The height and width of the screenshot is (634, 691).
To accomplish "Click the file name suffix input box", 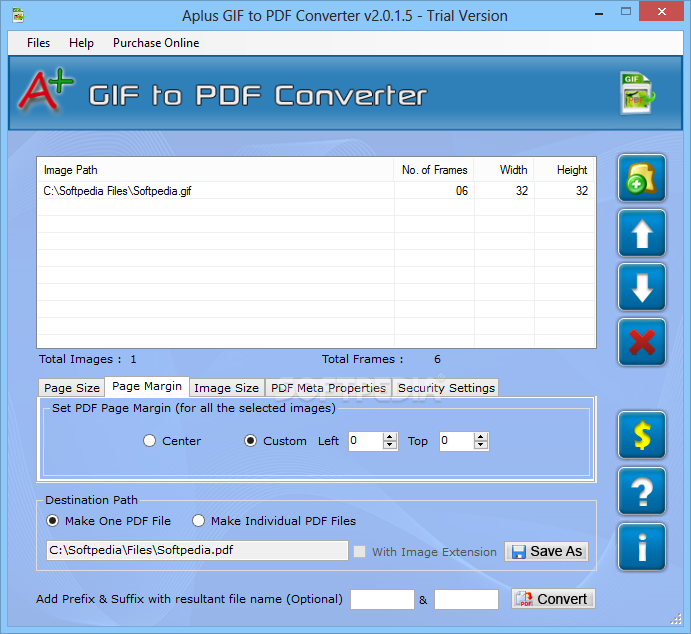I will [466, 599].
